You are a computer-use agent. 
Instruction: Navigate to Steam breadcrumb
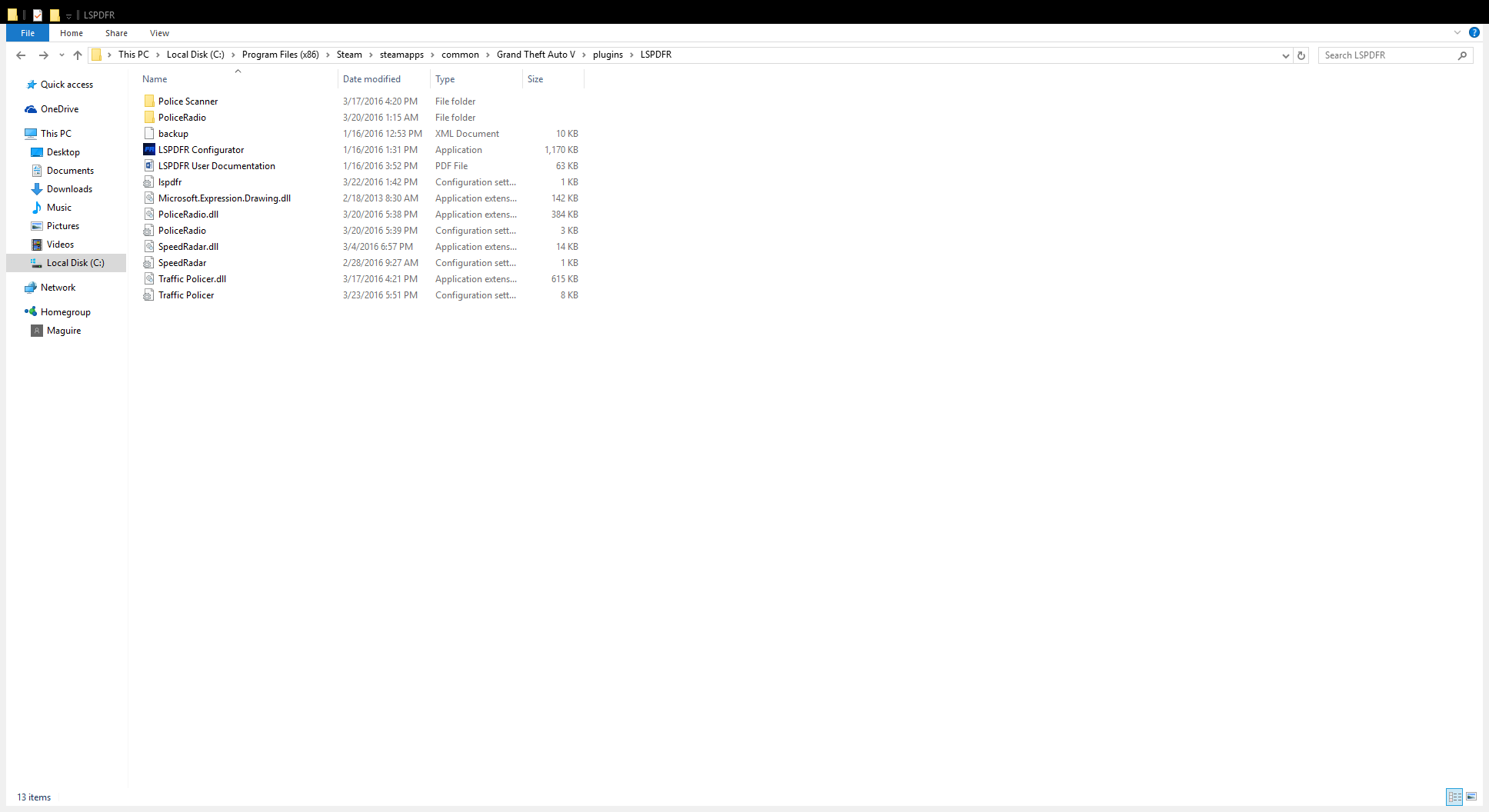pos(349,55)
